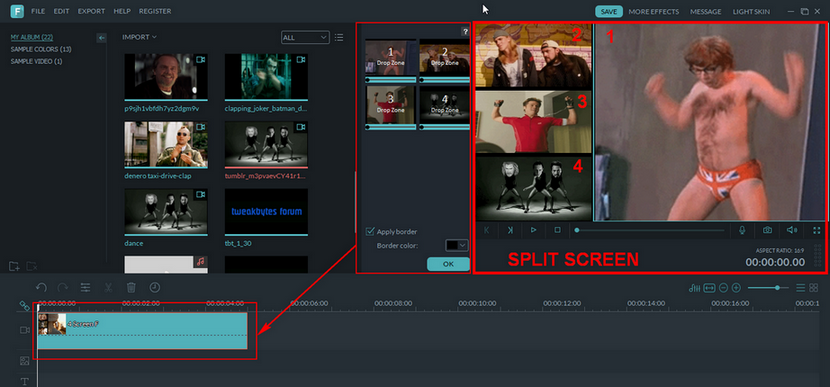Click the add new folder icon

[14, 266]
